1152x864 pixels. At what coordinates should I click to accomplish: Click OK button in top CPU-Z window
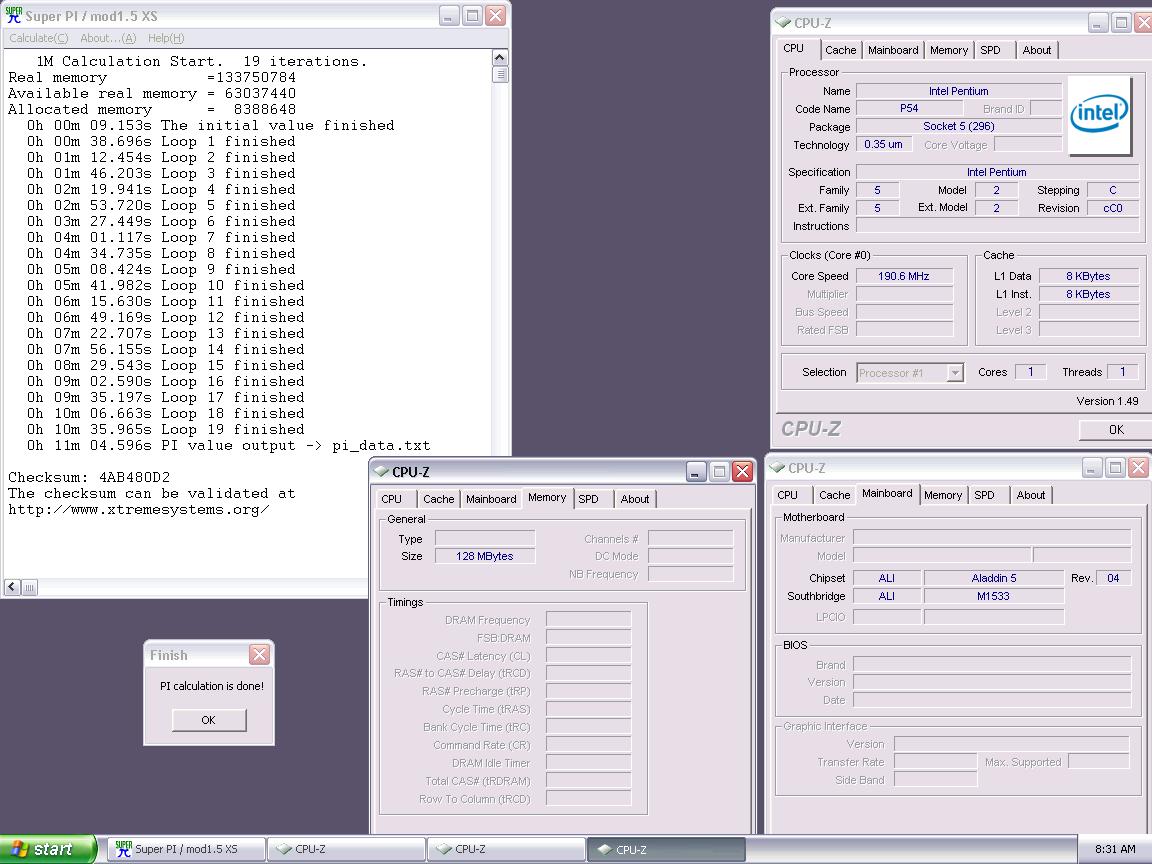(1115, 430)
